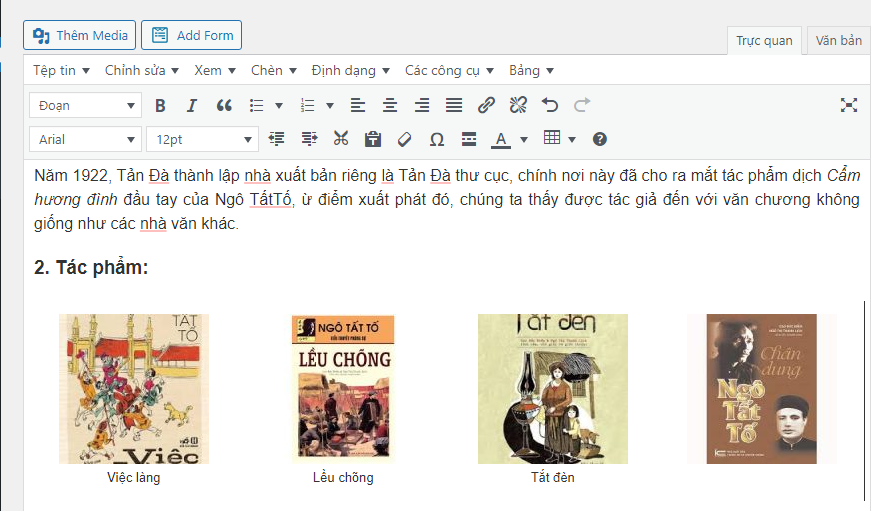Undo the last edit

click(x=550, y=105)
